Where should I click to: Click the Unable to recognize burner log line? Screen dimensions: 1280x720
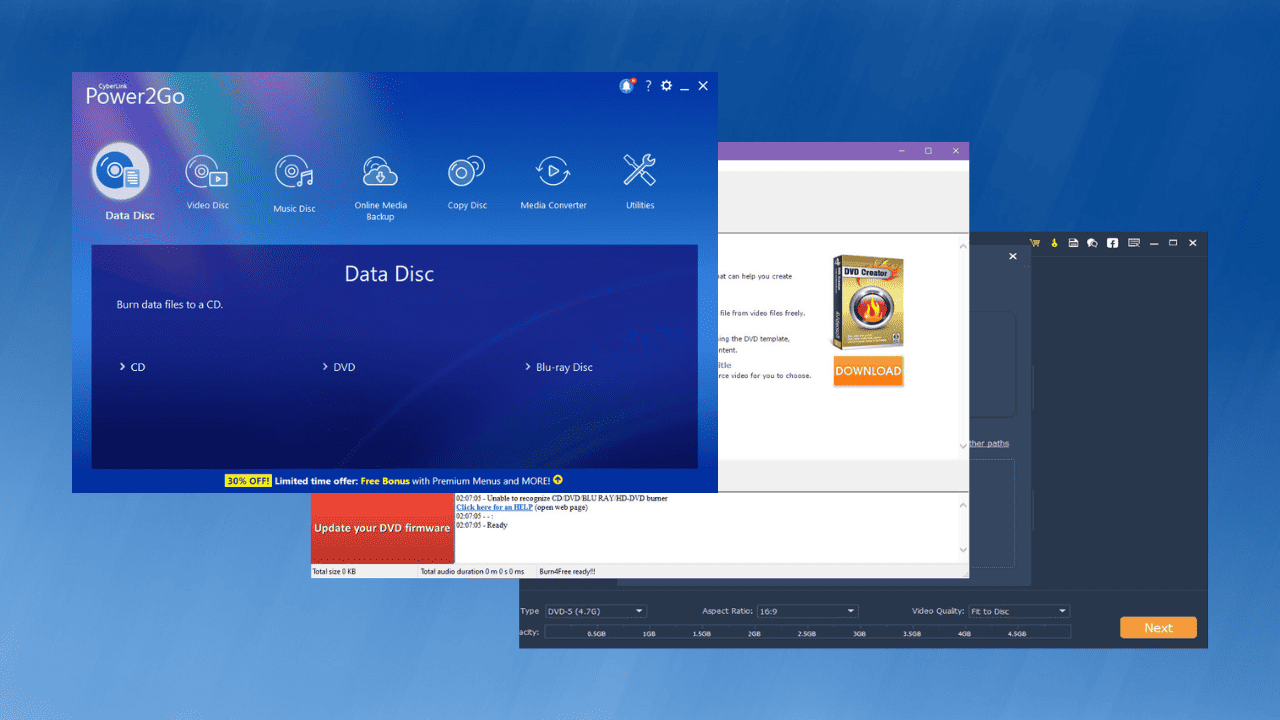pyautogui.click(x=562, y=498)
